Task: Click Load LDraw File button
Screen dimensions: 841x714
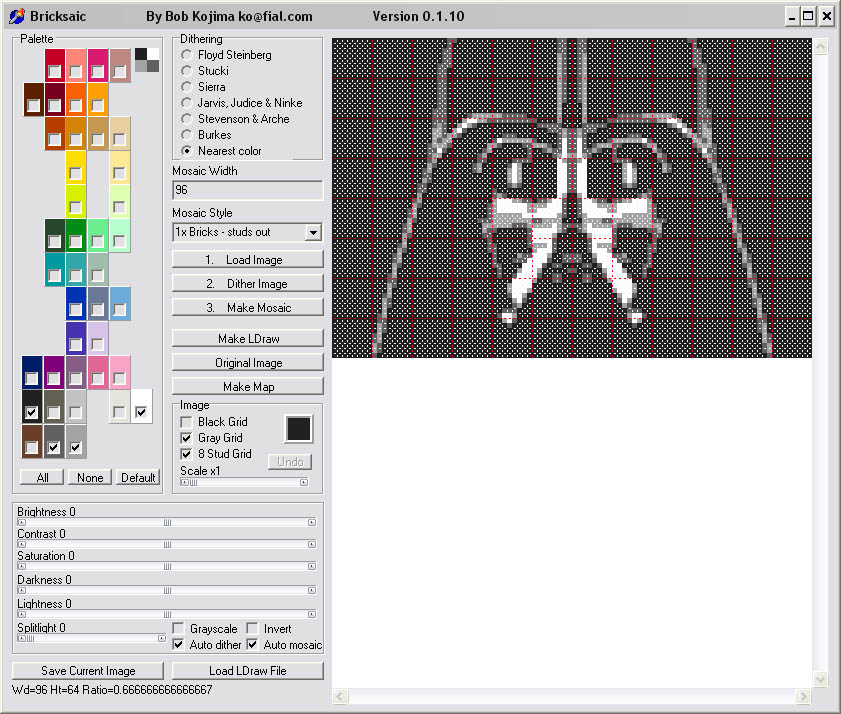Action: [248, 671]
